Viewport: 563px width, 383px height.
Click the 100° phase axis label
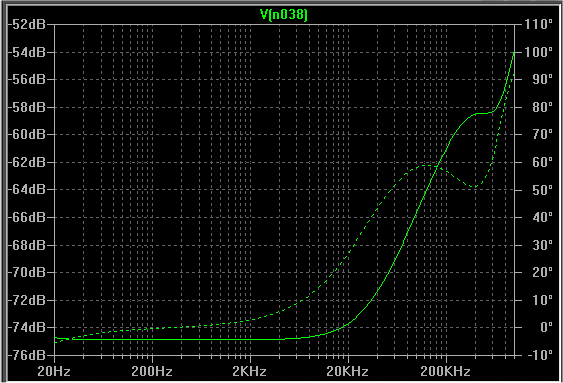tap(538, 52)
